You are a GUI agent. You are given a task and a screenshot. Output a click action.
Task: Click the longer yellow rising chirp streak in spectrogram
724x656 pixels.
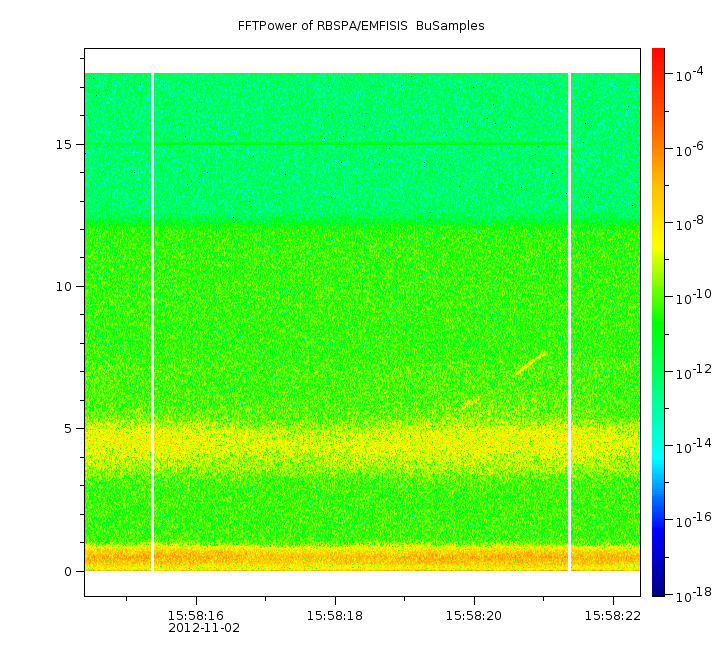[x=530, y=364]
